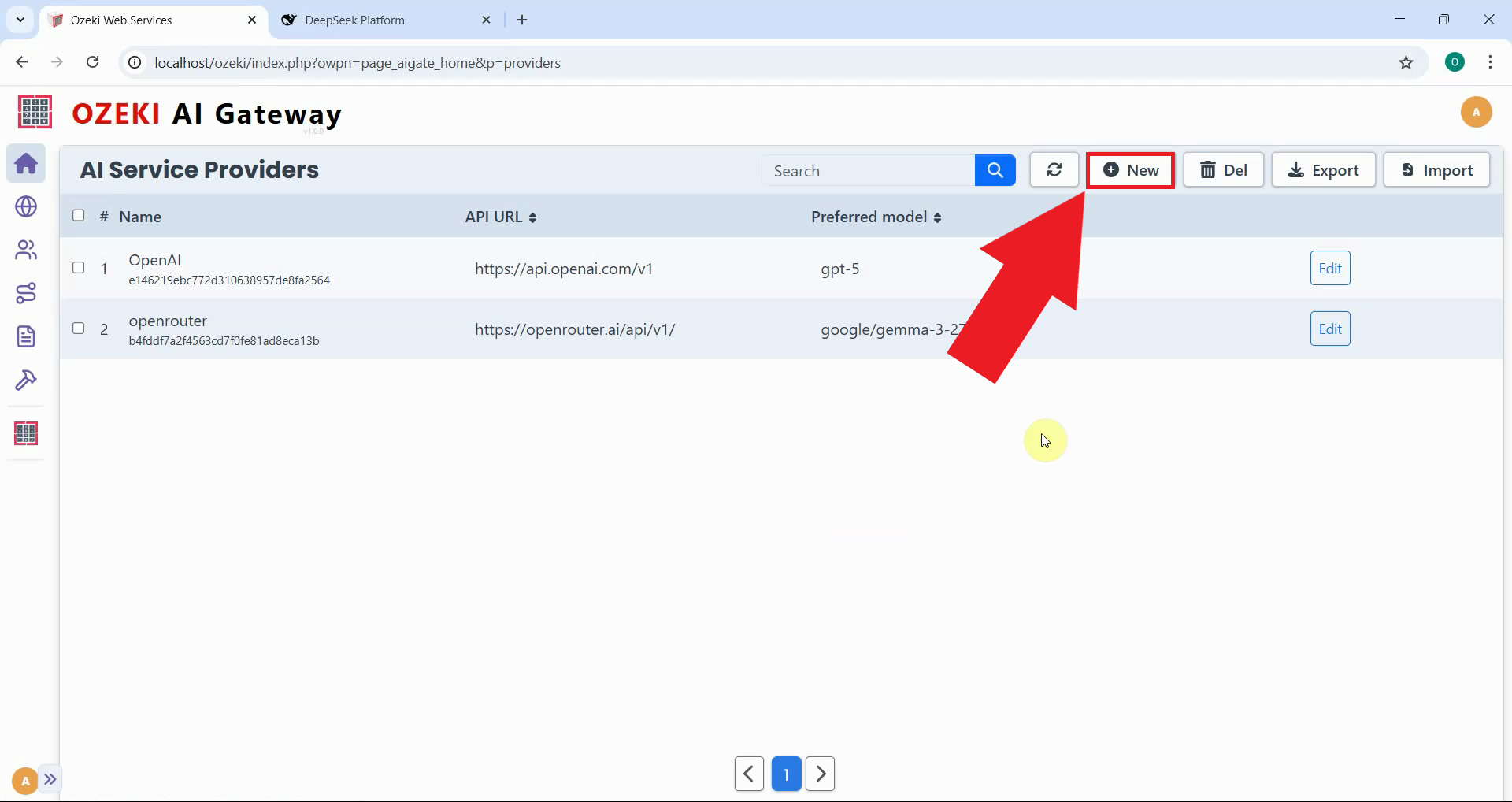Screen dimensions: 1512x802
Task: Open the Home dashboard icon in sidebar
Action: point(26,163)
